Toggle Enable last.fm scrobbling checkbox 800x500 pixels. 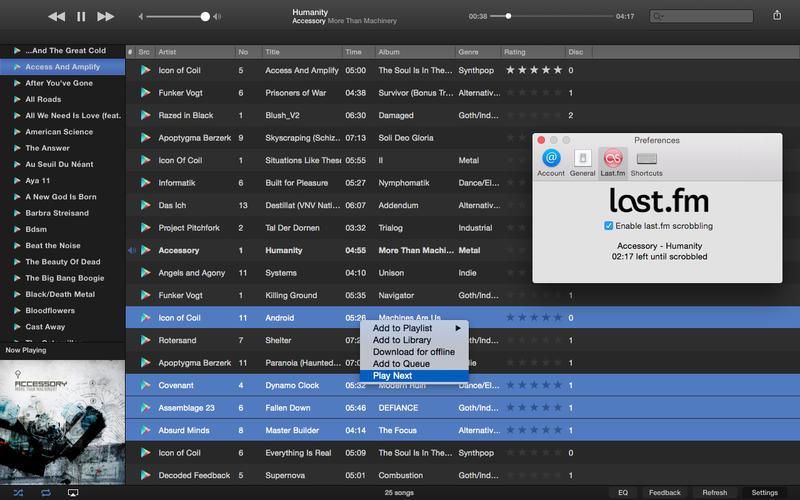609,226
